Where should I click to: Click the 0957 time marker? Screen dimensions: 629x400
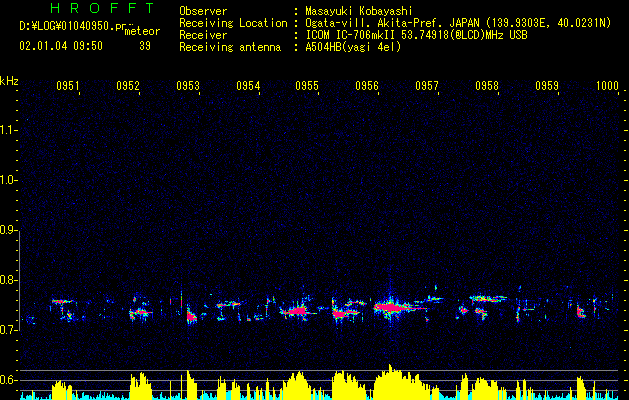coord(427,85)
